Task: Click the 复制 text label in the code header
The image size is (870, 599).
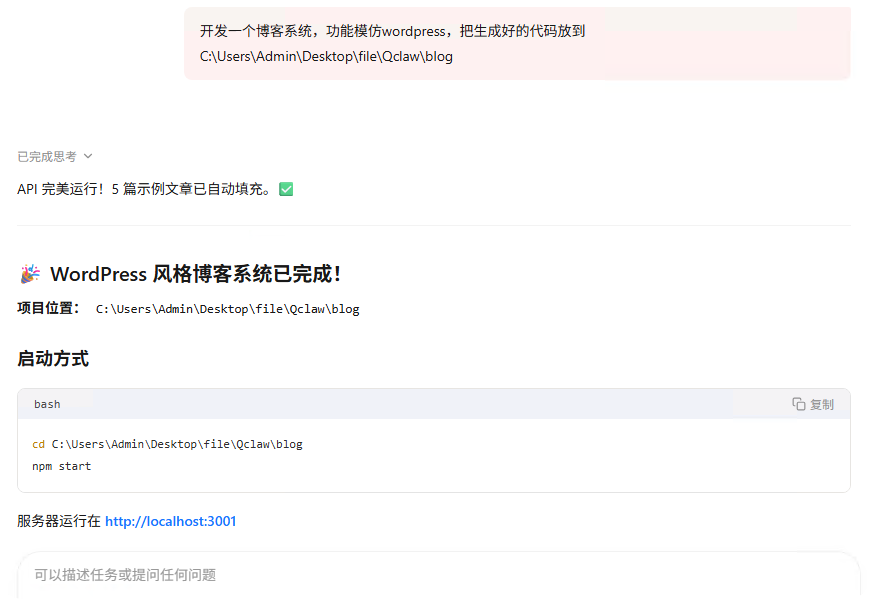Action: [821, 404]
